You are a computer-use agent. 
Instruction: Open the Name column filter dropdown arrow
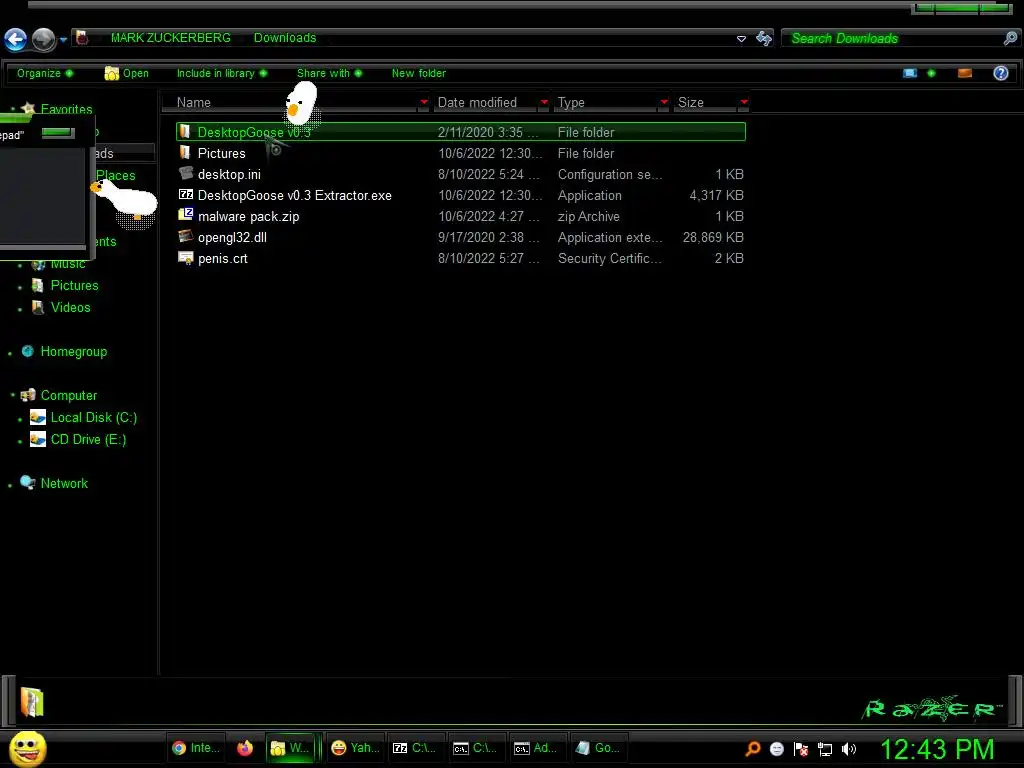[424, 102]
